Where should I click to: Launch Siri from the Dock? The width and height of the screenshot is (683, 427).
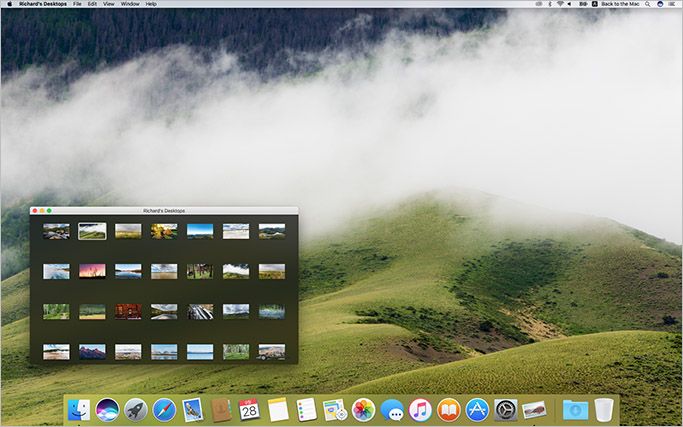107,410
